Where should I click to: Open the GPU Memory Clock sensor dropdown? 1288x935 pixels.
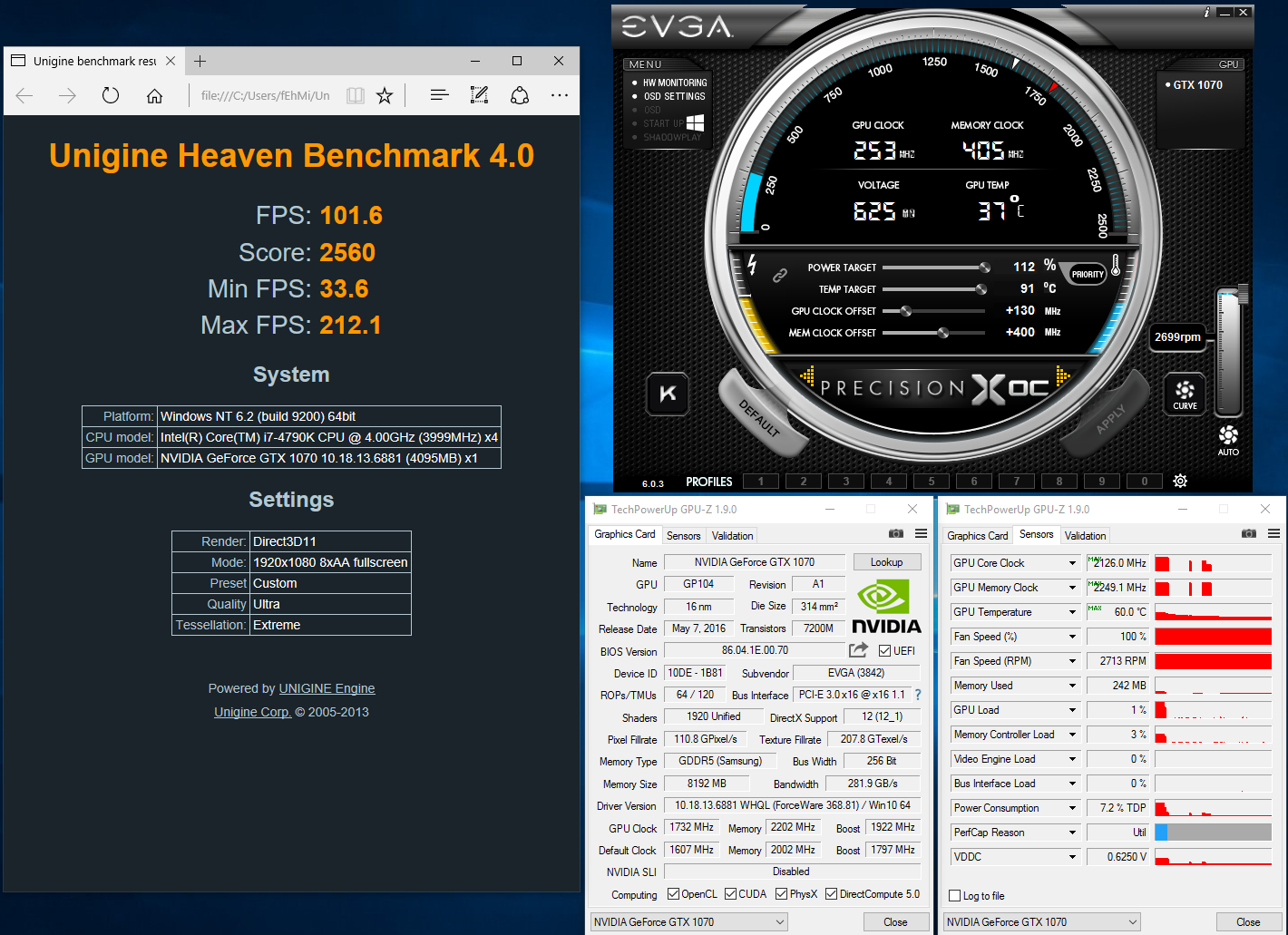(1072, 588)
